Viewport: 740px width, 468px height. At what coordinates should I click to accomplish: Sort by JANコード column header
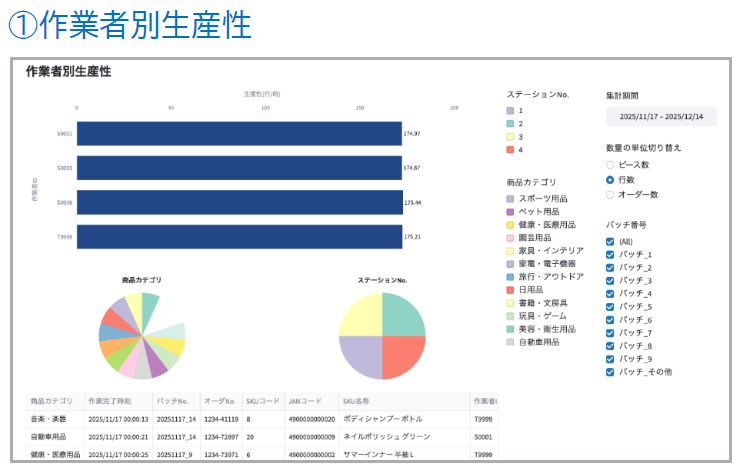tap(312, 401)
